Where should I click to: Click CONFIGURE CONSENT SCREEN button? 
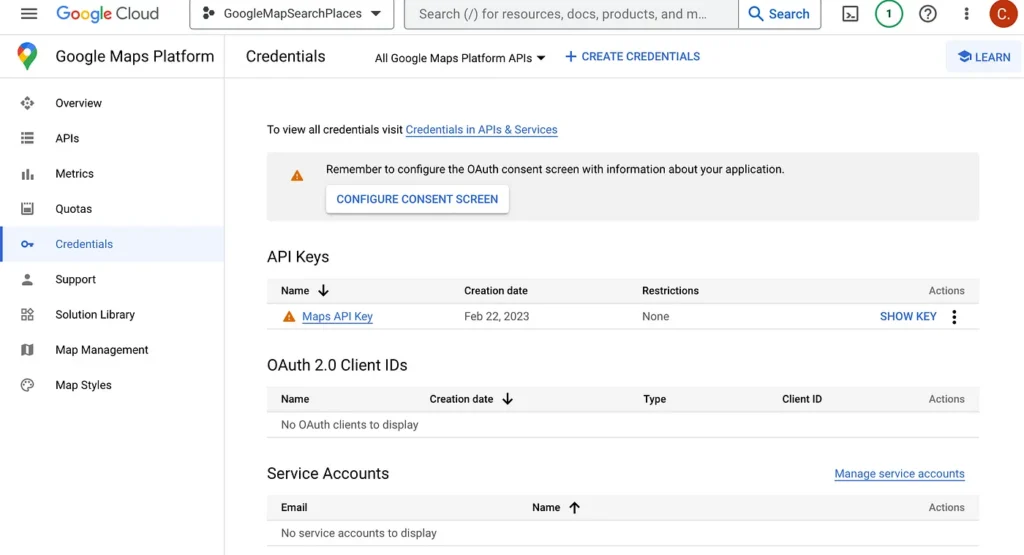coord(417,199)
